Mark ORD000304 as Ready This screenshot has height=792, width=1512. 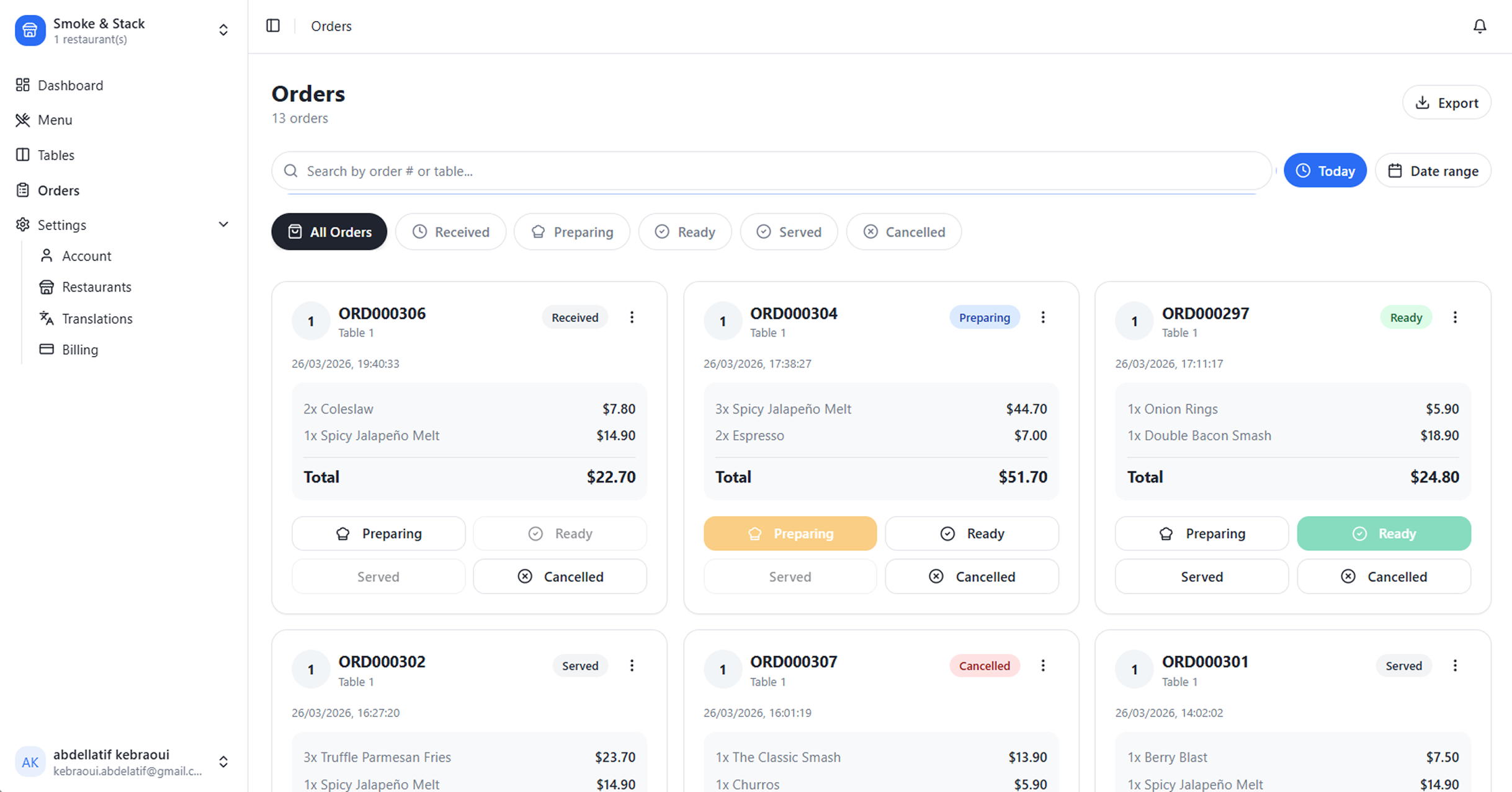(x=972, y=533)
